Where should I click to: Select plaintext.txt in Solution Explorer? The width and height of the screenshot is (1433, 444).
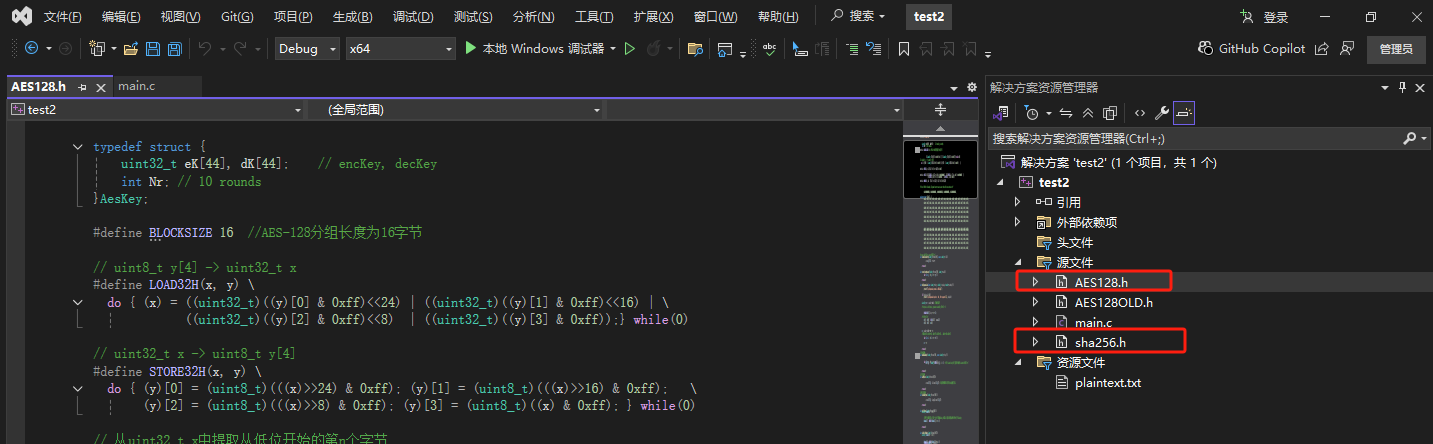coord(1108,382)
